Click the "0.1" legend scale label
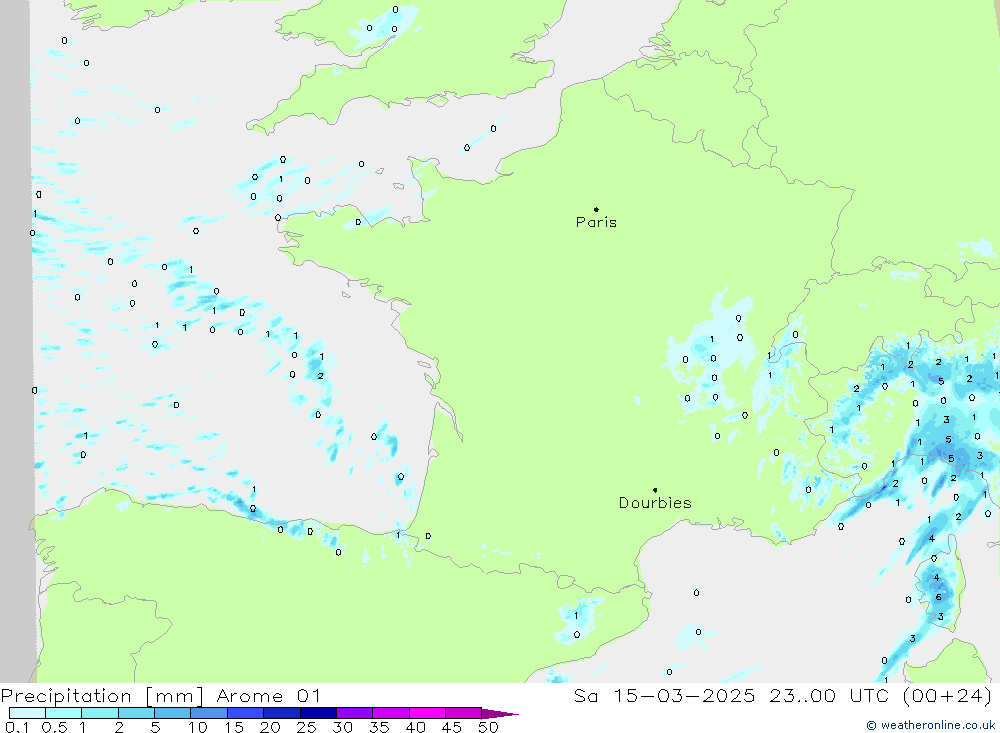Screen dimensions: 1000x733 tap(17, 727)
